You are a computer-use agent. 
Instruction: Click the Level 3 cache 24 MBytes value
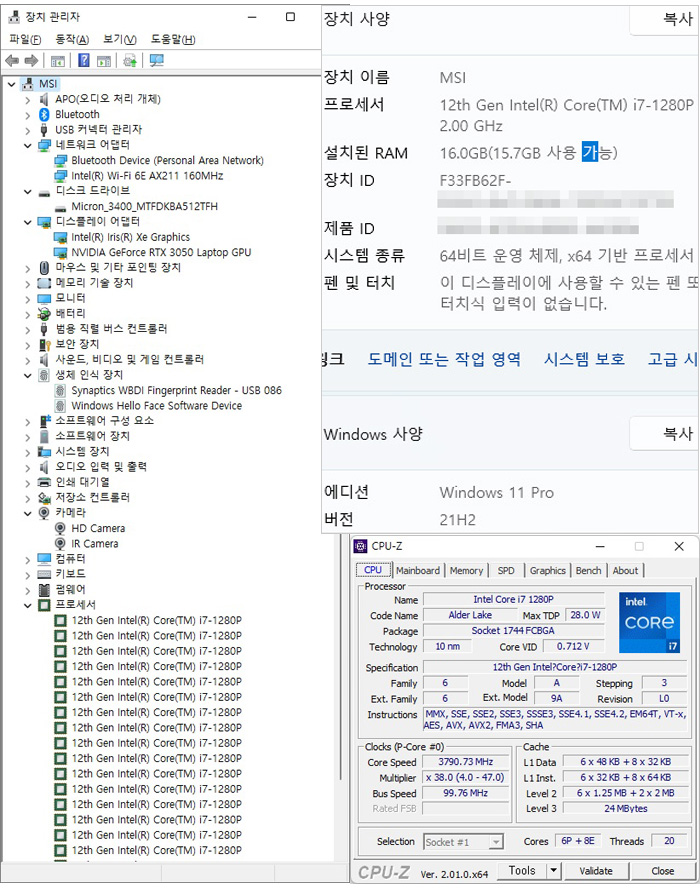[x=625, y=809]
